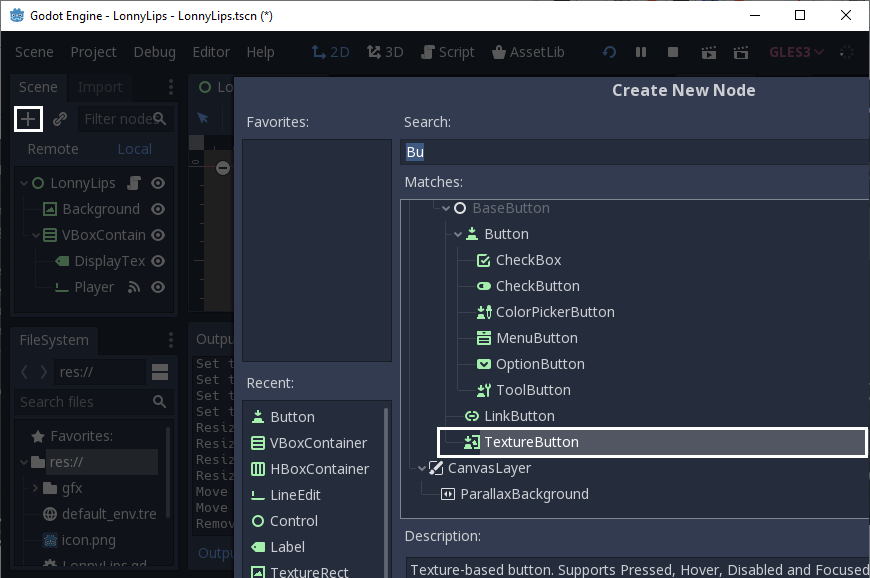Screen dimensions: 870x578
Task: Toggle visibility of DisplayText node
Action: [158, 261]
